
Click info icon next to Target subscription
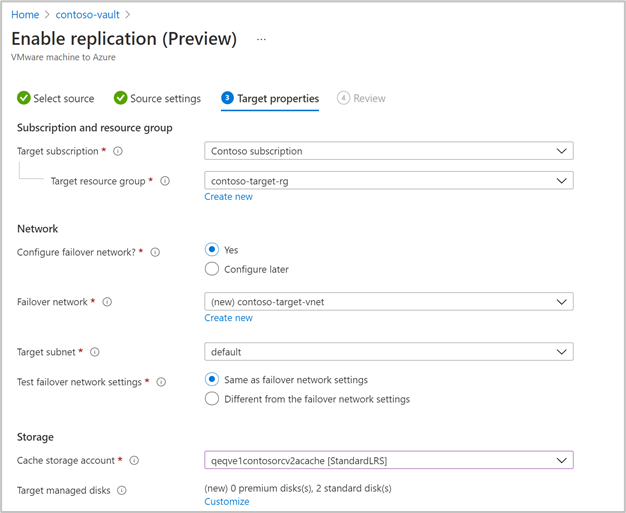coord(118,151)
